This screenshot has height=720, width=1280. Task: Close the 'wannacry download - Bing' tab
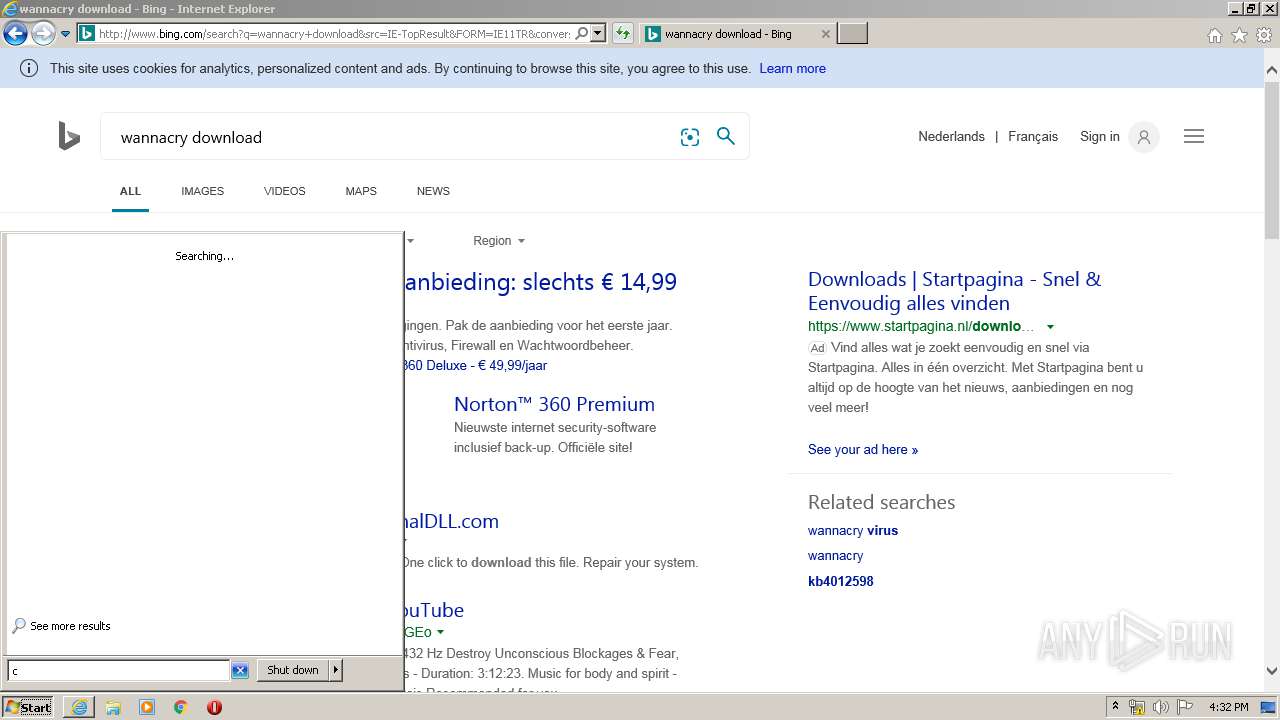tap(825, 34)
